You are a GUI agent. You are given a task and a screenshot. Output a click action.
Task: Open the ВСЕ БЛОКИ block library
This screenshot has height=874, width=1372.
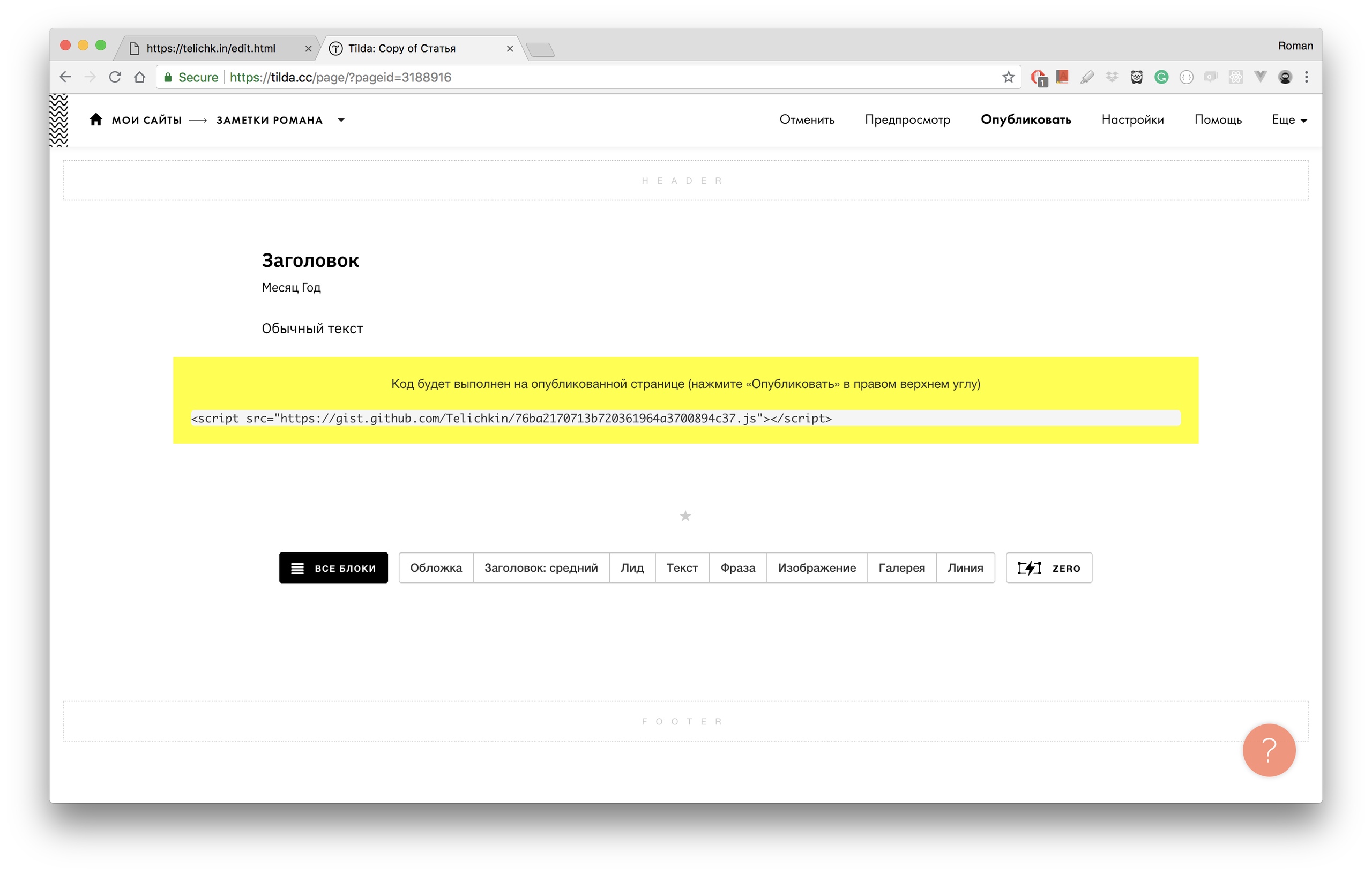333,568
